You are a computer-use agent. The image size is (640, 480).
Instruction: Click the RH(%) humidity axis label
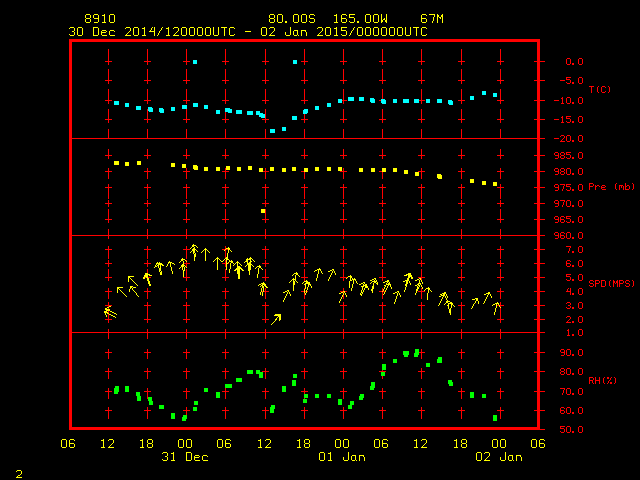pyautogui.click(x=601, y=380)
